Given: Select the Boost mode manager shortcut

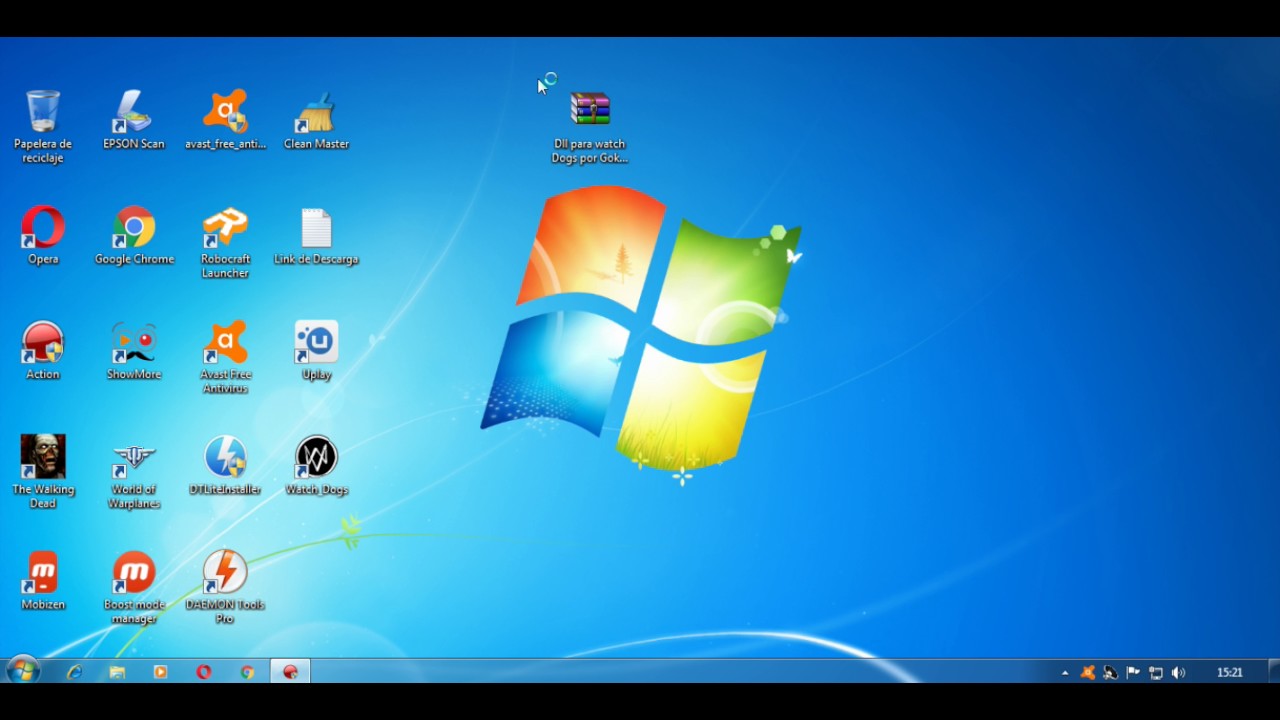Looking at the screenshot, I should pos(134,587).
